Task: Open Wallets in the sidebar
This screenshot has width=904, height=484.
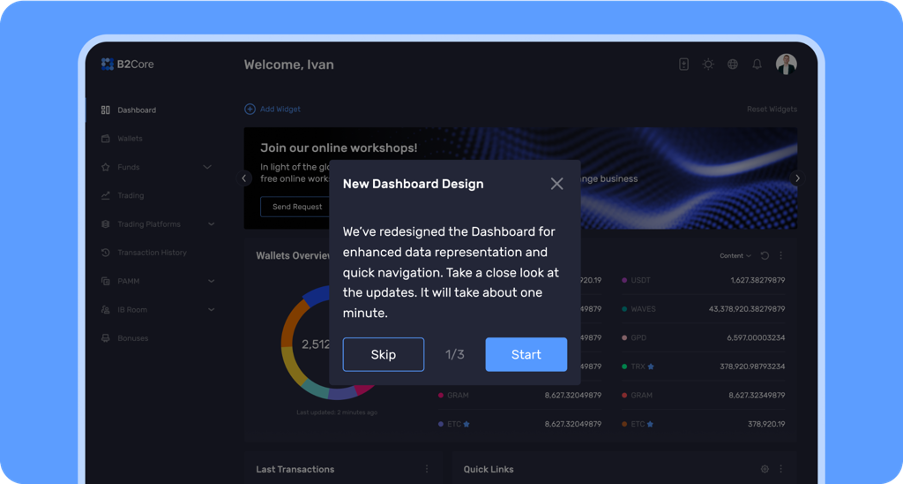Action: [130, 139]
